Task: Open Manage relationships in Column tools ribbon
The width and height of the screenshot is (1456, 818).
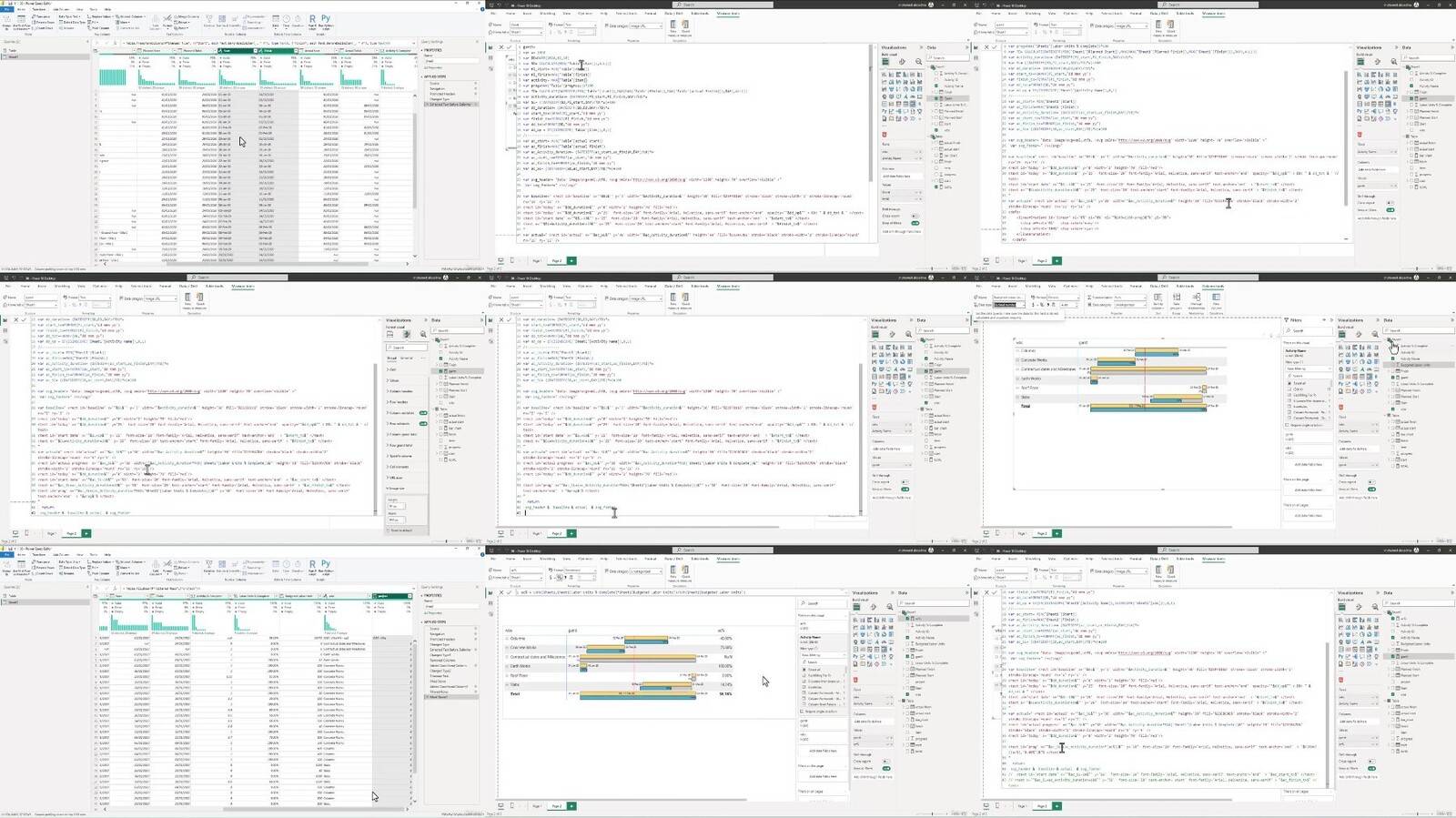Action: pyautogui.click(x=1196, y=303)
